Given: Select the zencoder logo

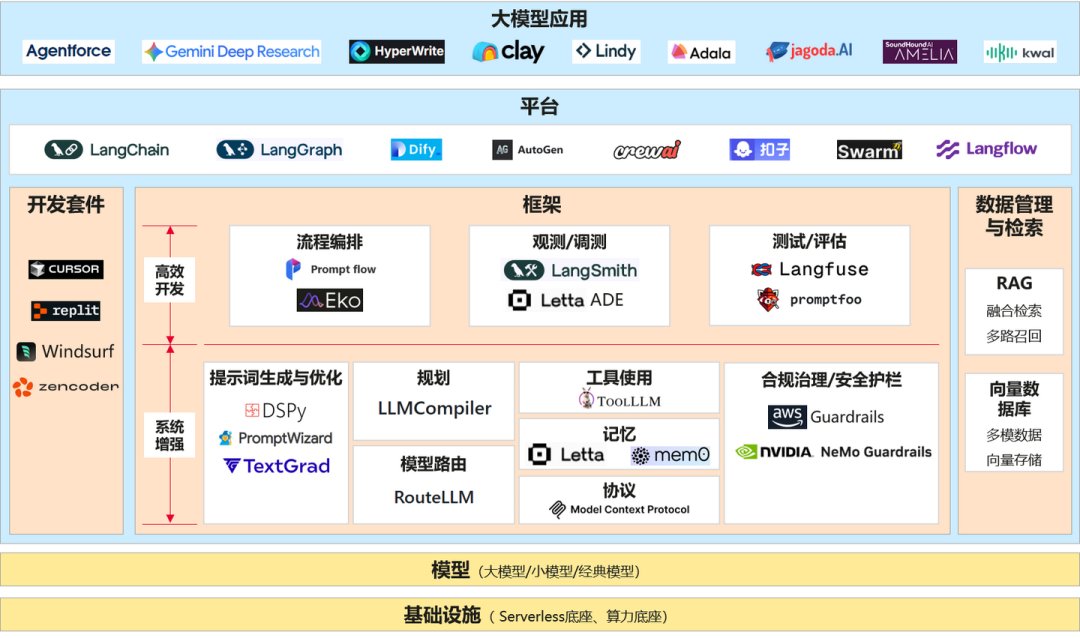Looking at the screenshot, I should point(65,387).
